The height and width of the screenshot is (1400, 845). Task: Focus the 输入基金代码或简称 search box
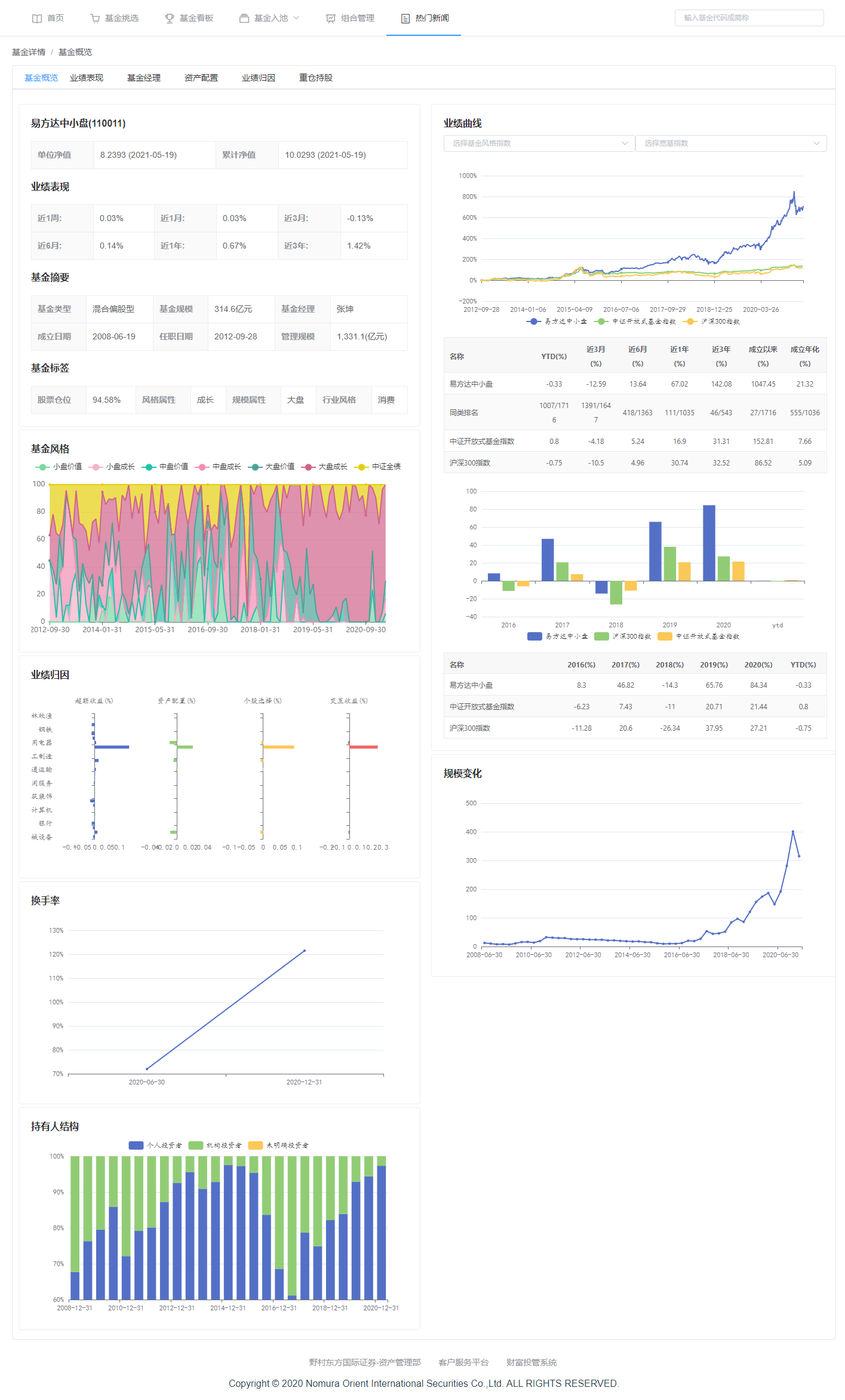click(x=749, y=18)
